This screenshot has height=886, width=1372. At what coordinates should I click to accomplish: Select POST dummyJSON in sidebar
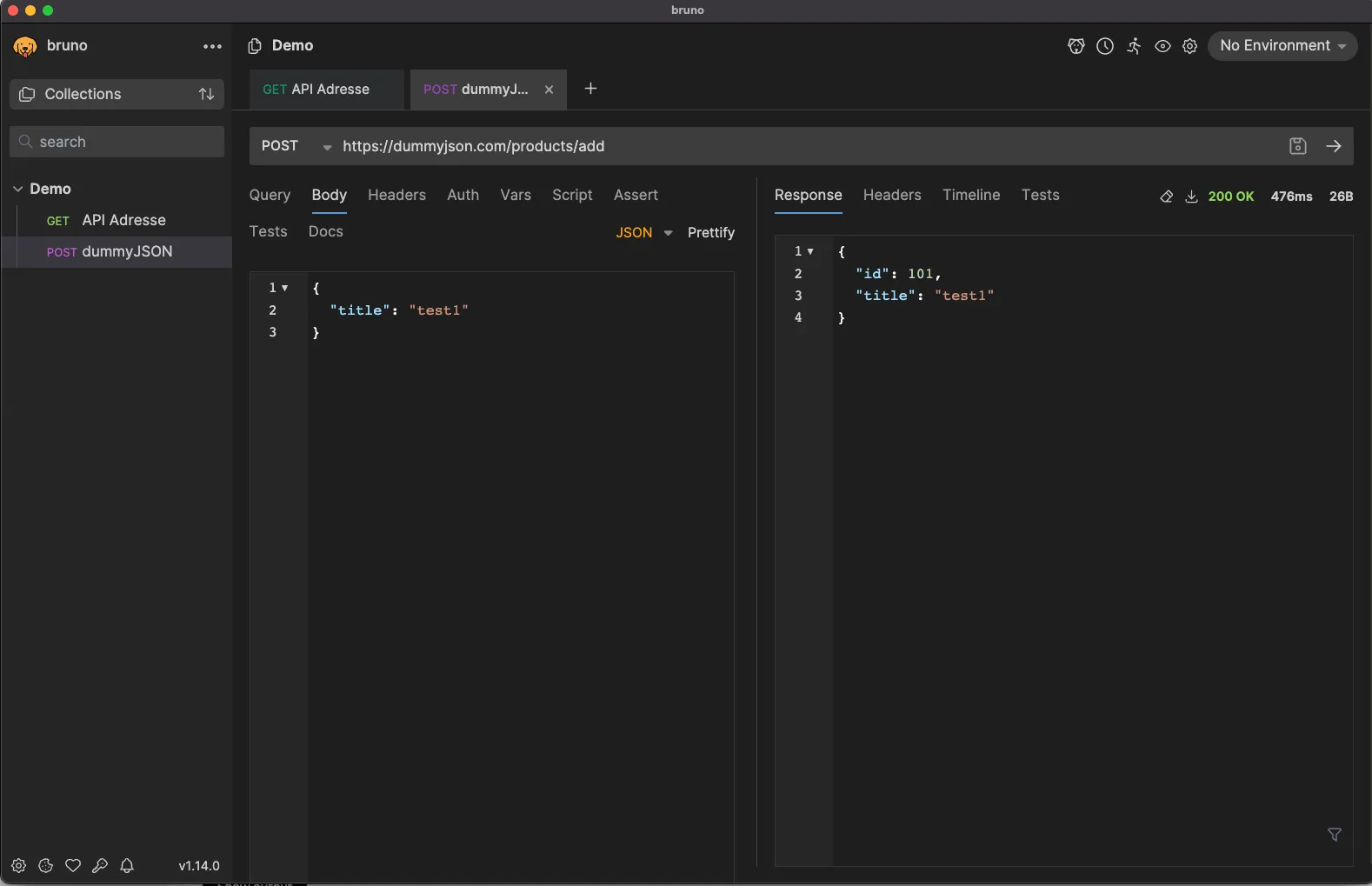(117, 251)
